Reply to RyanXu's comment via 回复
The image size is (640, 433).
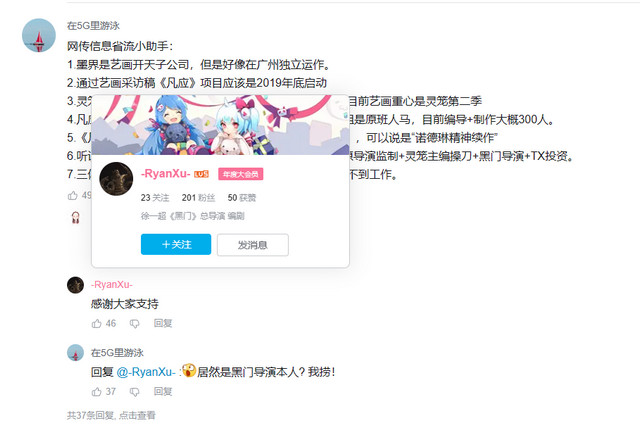163,323
